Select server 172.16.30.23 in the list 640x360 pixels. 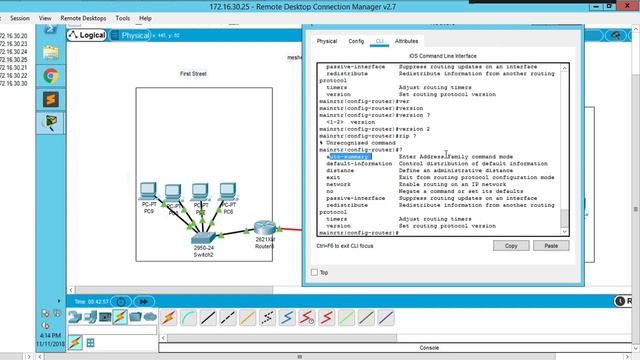click(14, 44)
